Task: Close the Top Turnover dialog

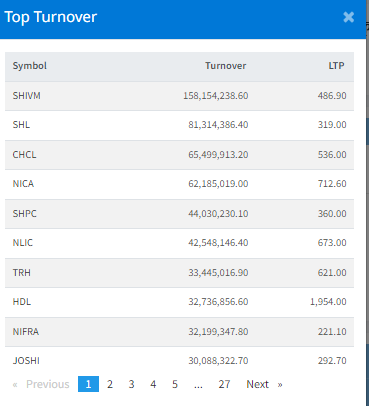Action: pos(348,17)
